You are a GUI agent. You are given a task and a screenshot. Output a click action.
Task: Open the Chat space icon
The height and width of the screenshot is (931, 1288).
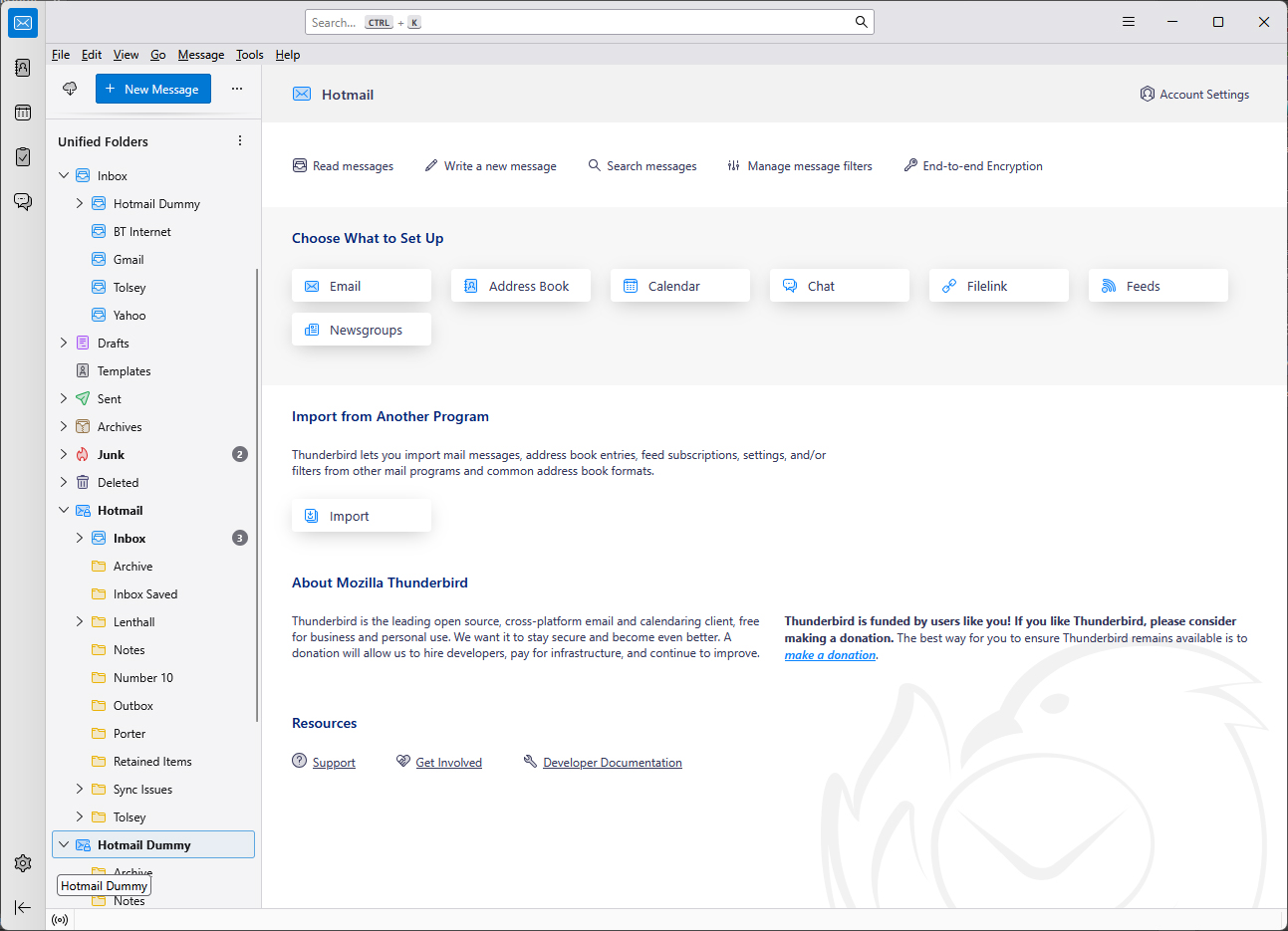23,201
